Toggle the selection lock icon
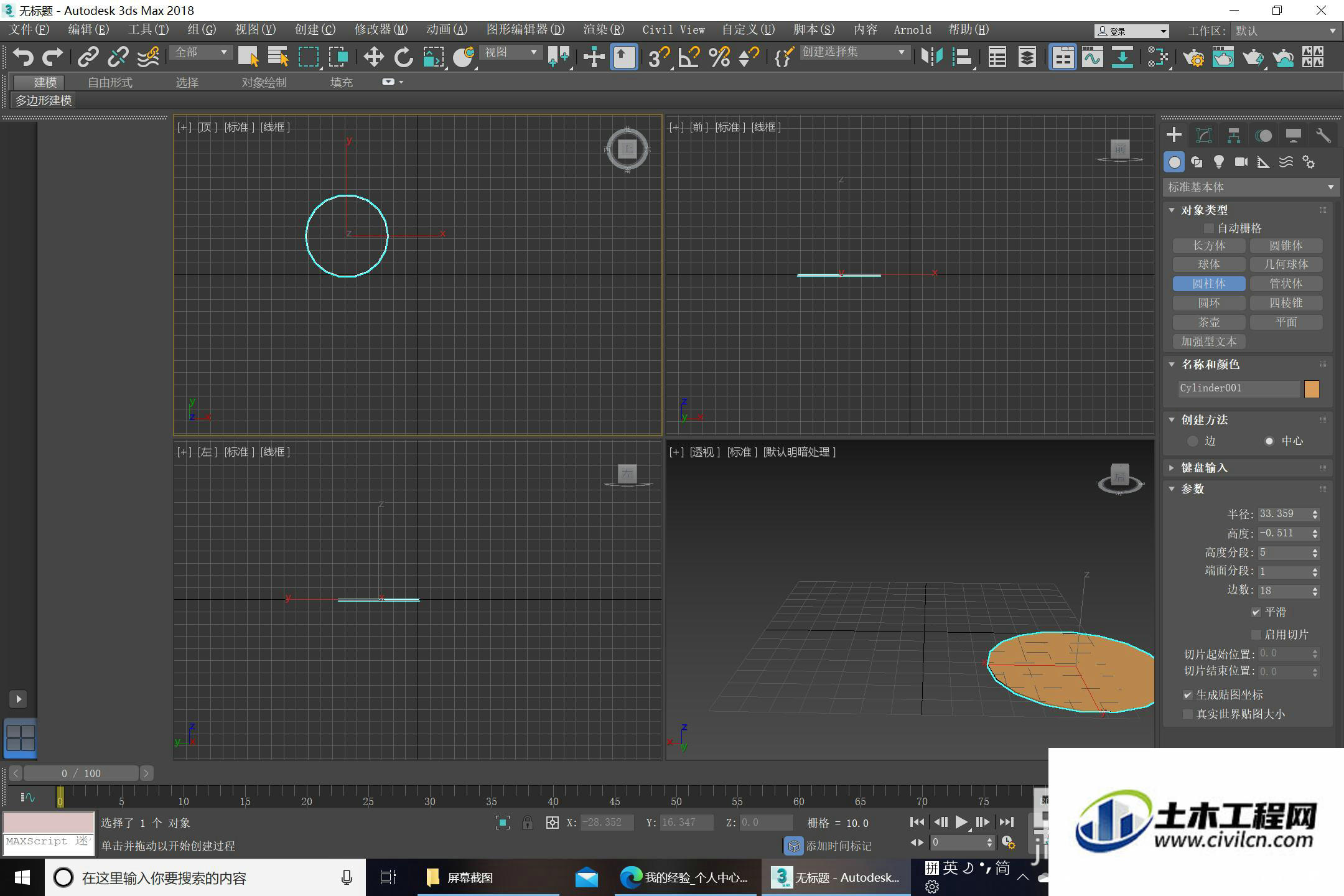The image size is (1344, 896). pos(527,823)
